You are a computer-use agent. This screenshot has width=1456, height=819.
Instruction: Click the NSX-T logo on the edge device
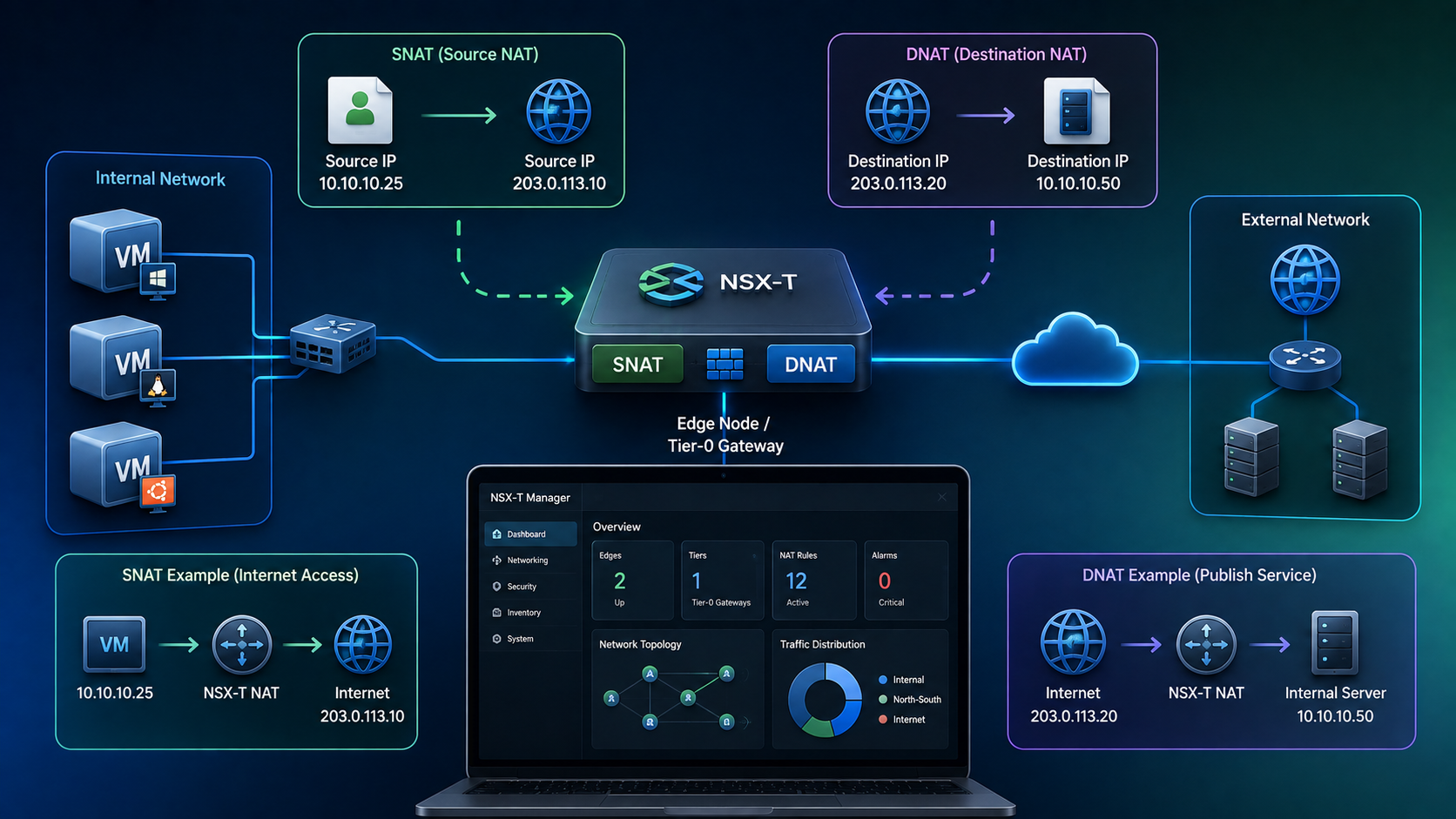[x=671, y=283]
